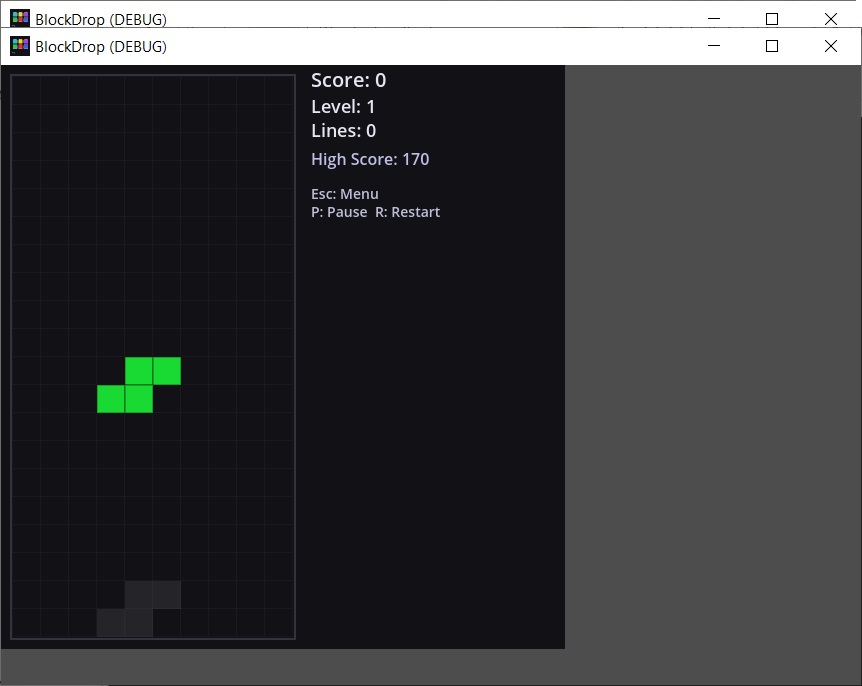Click the 'Esc: Menu' hint text
Image resolution: width=862 pixels, height=686 pixels.
click(x=345, y=194)
